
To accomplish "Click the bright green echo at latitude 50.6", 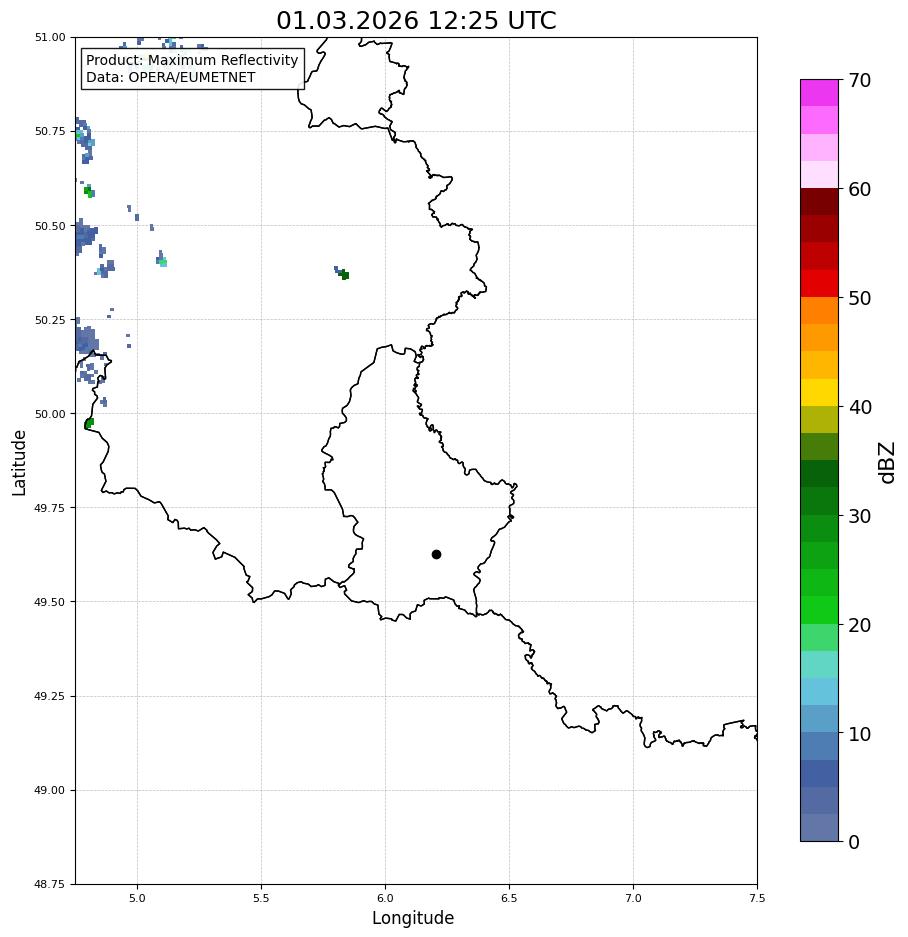I will 88,191.
